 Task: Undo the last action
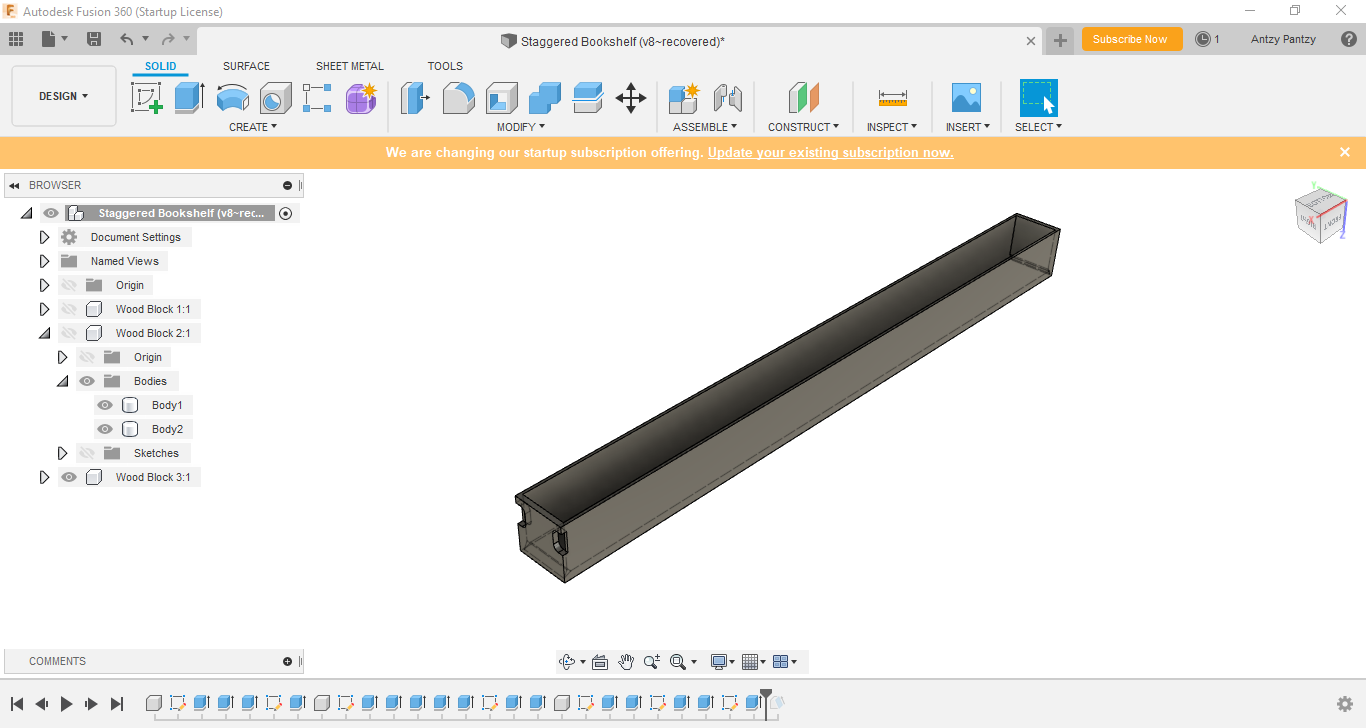pyautogui.click(x=127, y=39)
